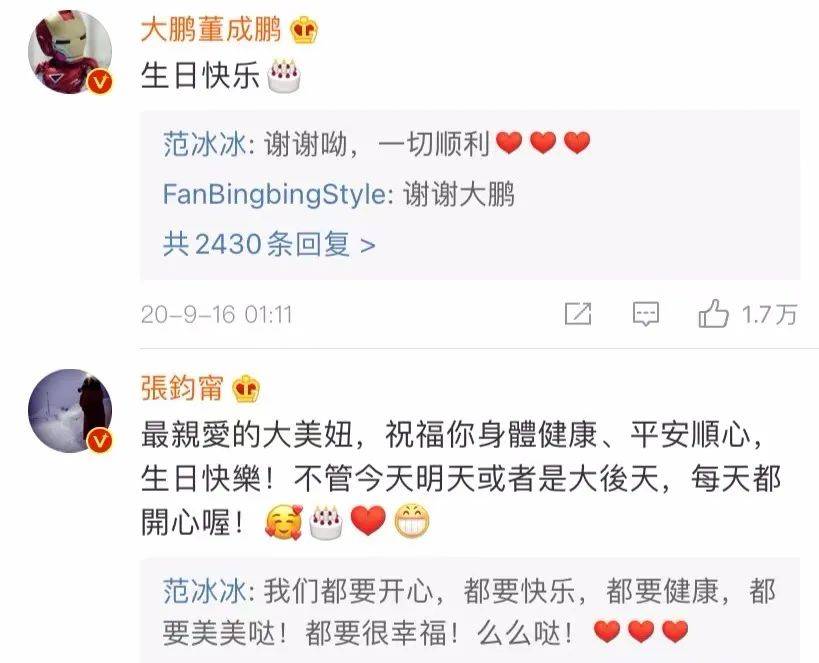Open 大鹏董成鹏 username link
This screenshot has height=663, width=819.
(211, 30)
